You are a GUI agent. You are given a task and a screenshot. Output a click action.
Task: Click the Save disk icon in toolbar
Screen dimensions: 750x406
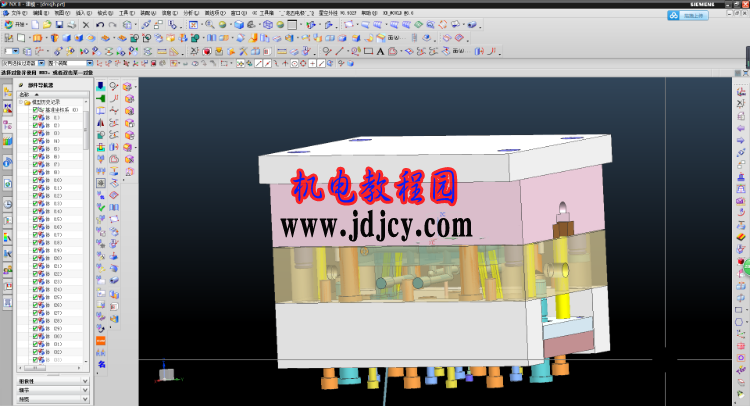[x=57, y=24]
